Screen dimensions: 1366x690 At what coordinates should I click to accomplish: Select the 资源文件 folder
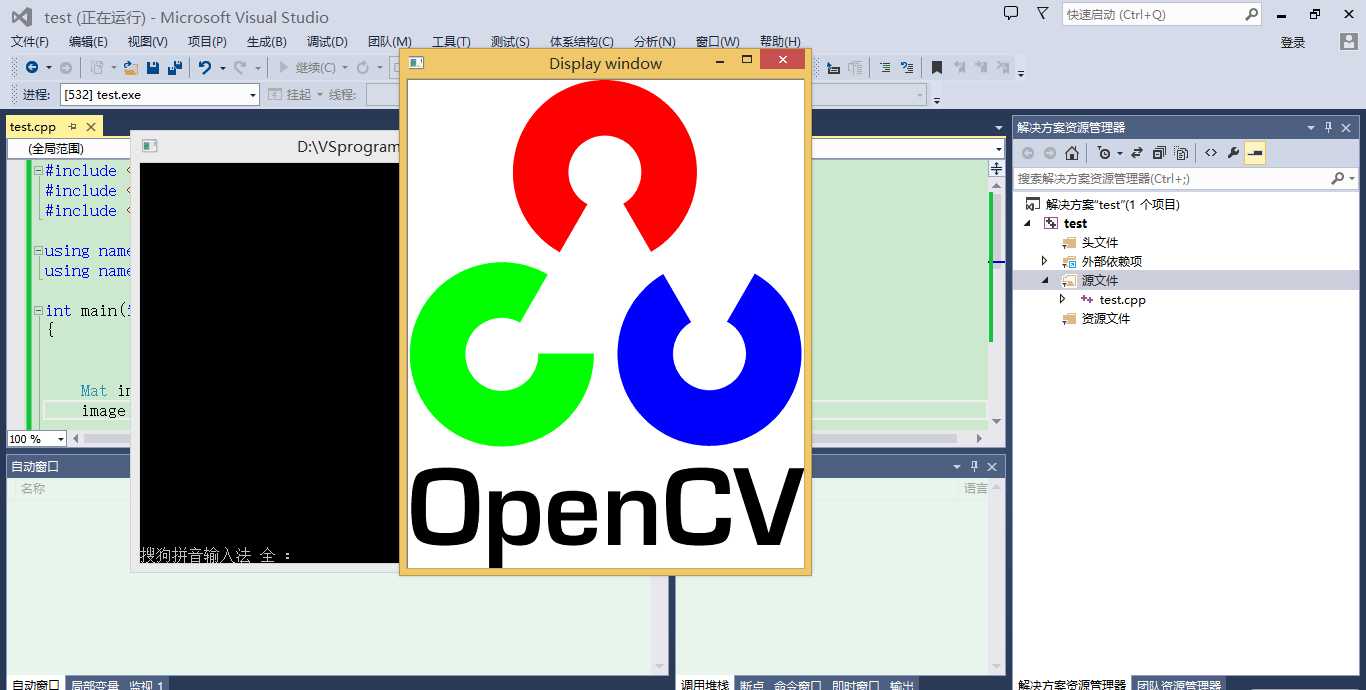(1106, 318)
